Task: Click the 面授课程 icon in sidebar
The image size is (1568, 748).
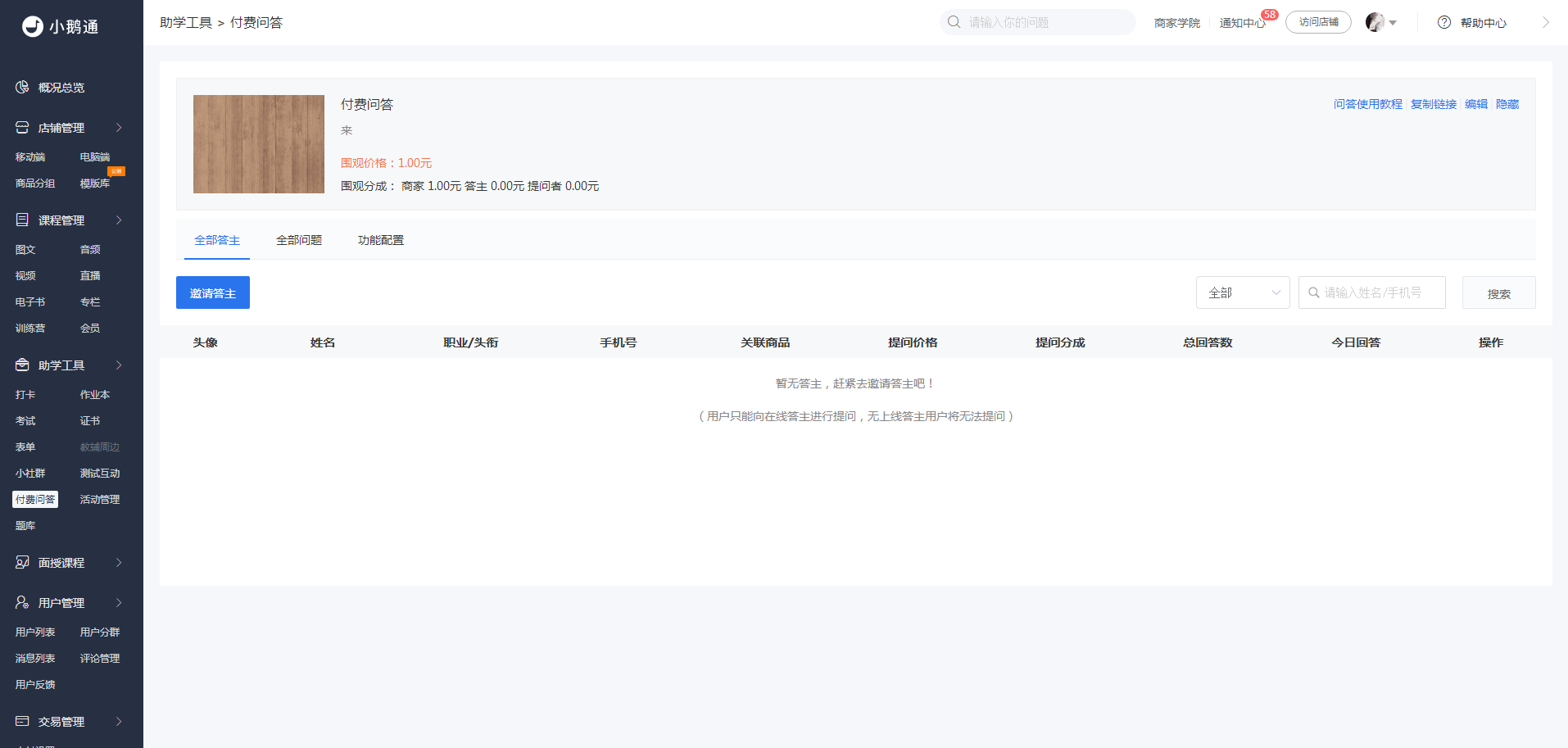Action: 22,562
